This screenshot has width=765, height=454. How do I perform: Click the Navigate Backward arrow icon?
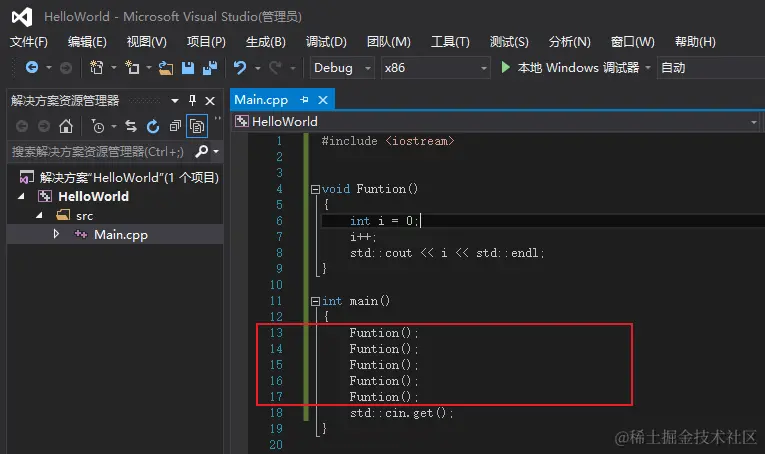(32, 67)
